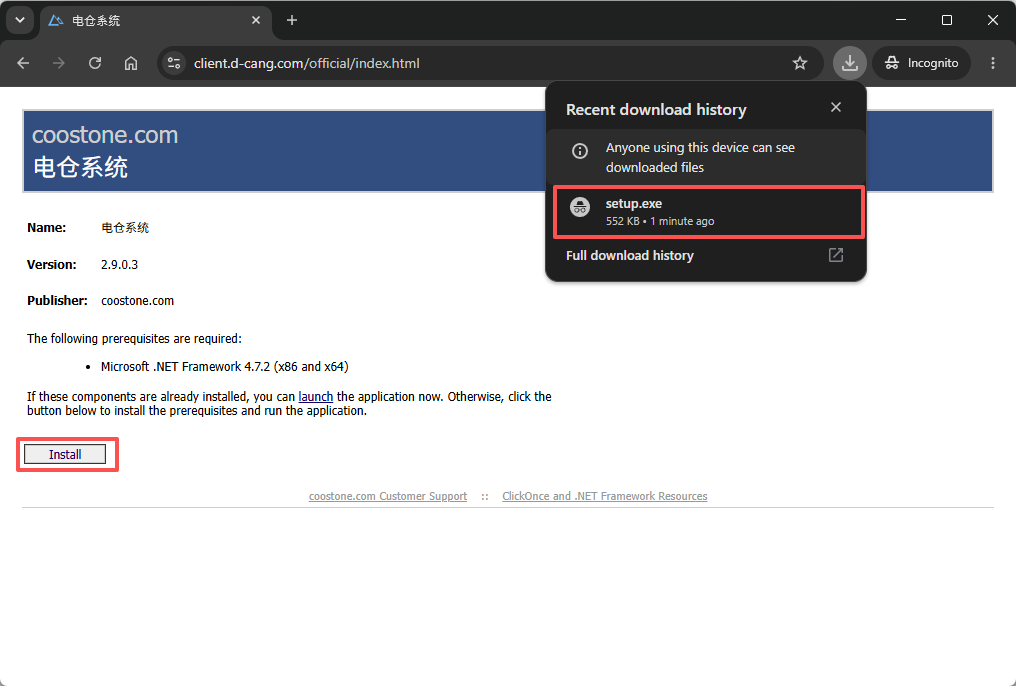
Task: Open the downloaded setup.exe entry
Action: click(708, 212)
